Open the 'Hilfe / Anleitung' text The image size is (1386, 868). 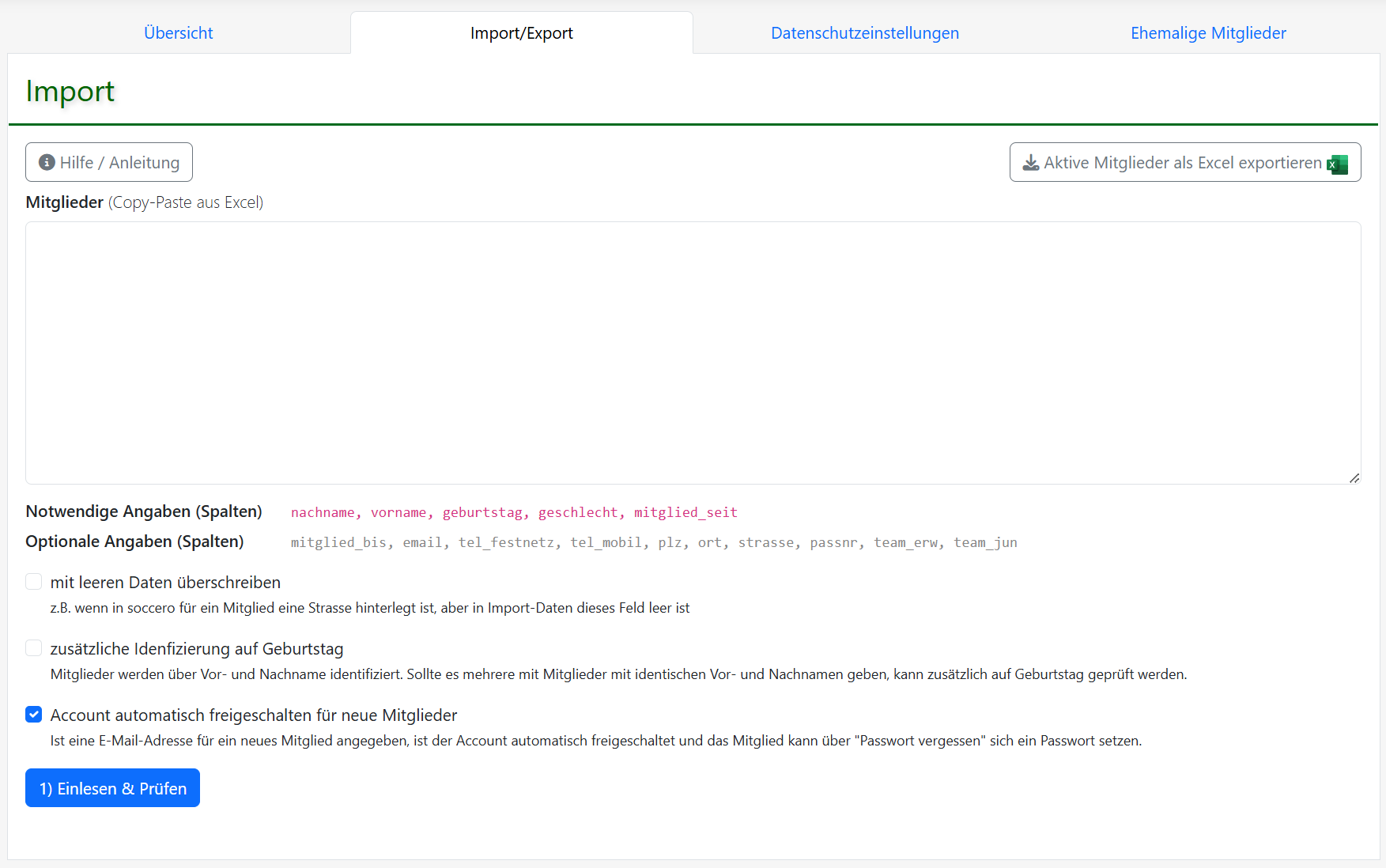coord(119,163)
